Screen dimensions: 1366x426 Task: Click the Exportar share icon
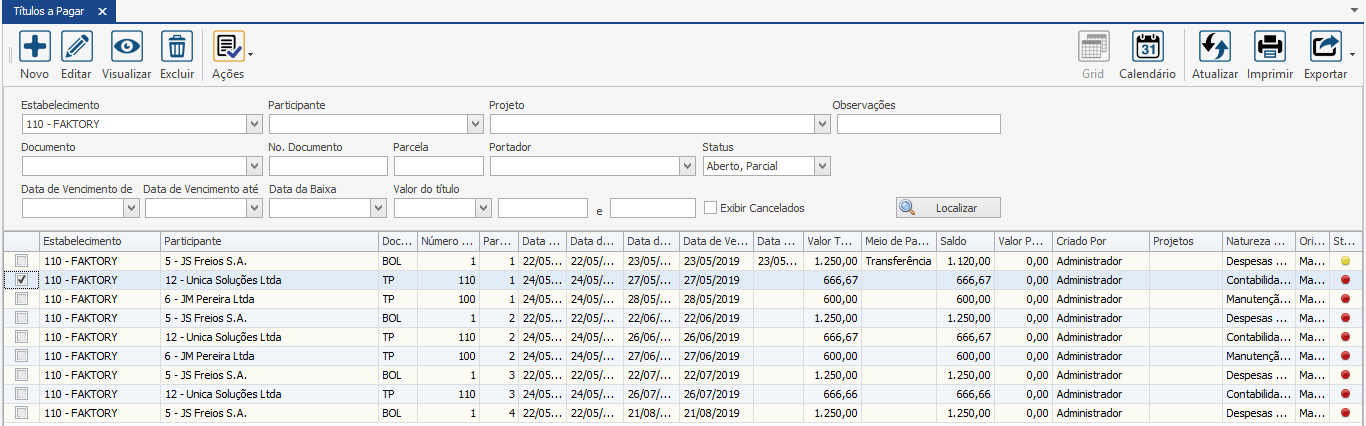pos(1325,47)
